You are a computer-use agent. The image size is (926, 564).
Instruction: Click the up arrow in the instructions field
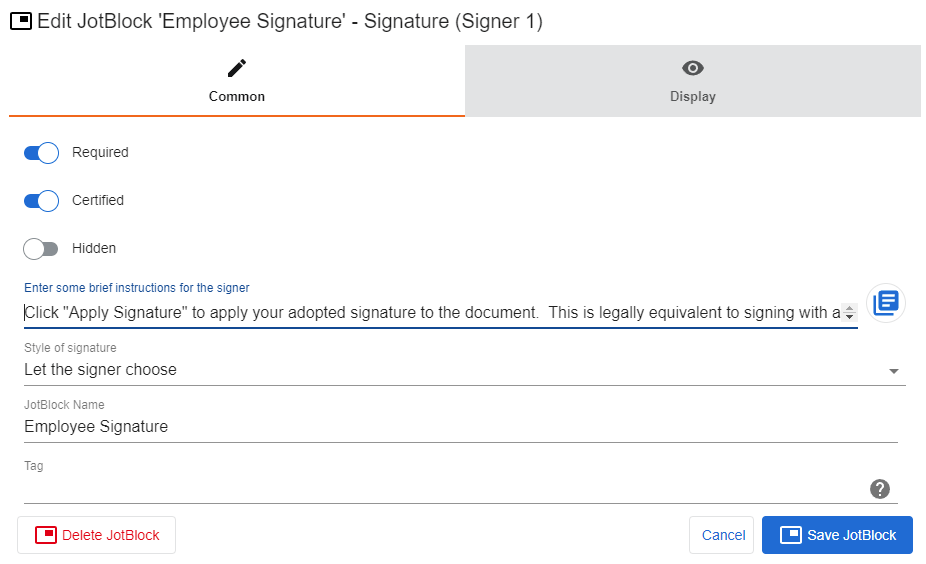point(849,308)
